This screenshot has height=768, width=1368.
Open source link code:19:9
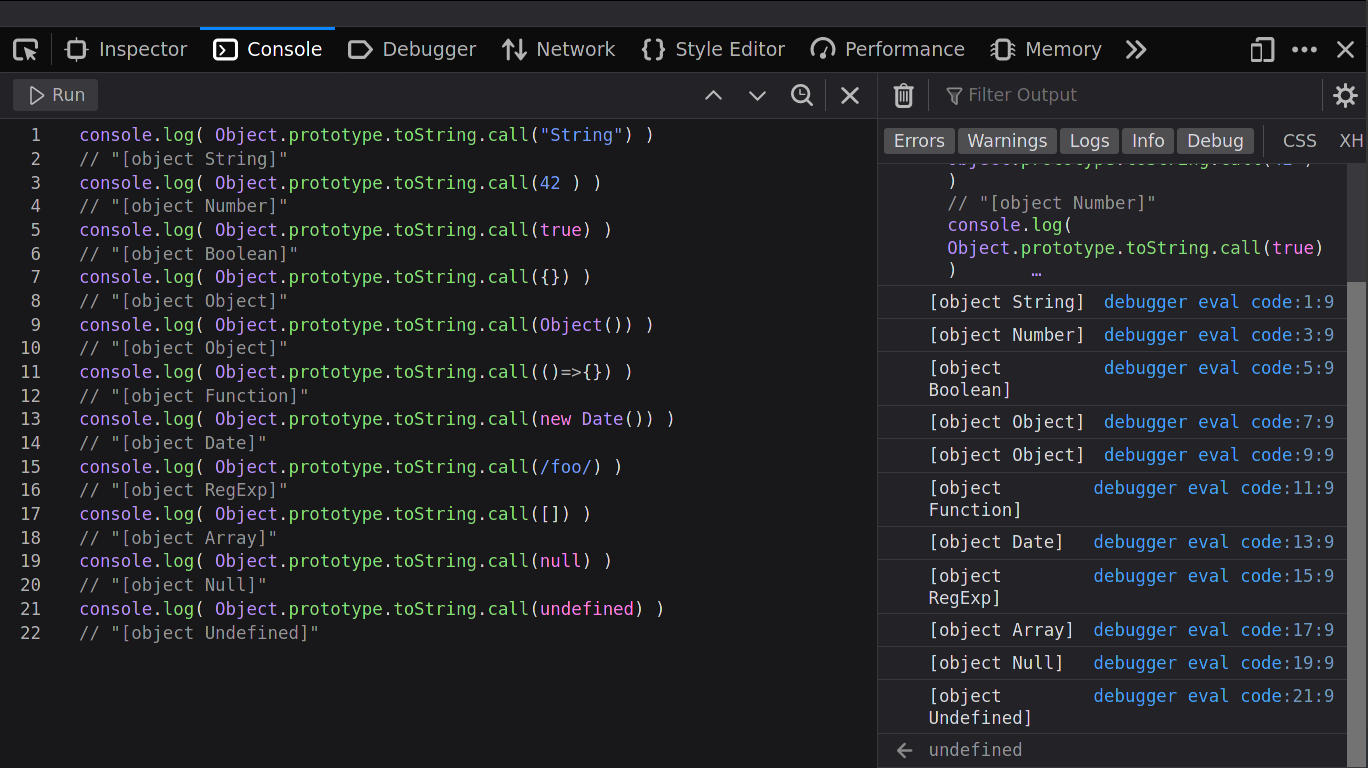coord(1214,663)
